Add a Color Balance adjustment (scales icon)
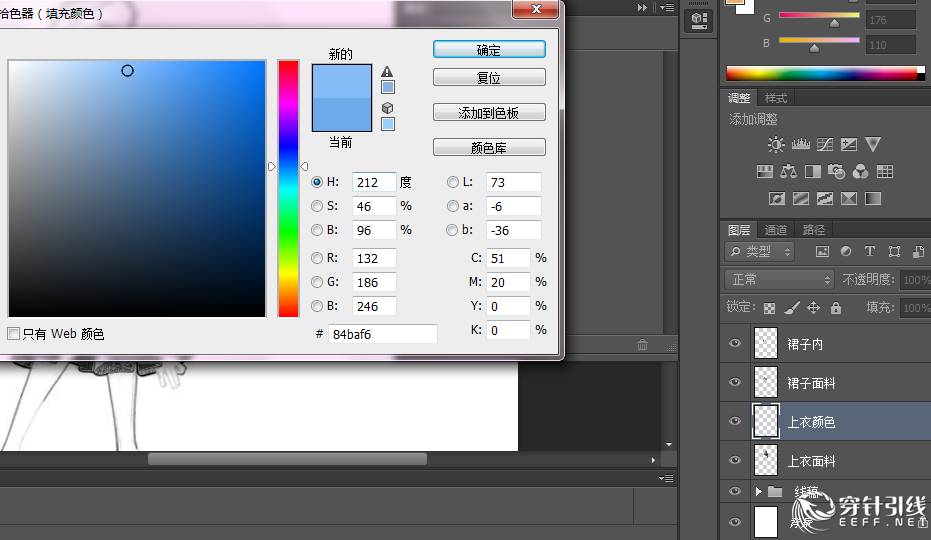931x540 pixels. (x=788, y=172)
